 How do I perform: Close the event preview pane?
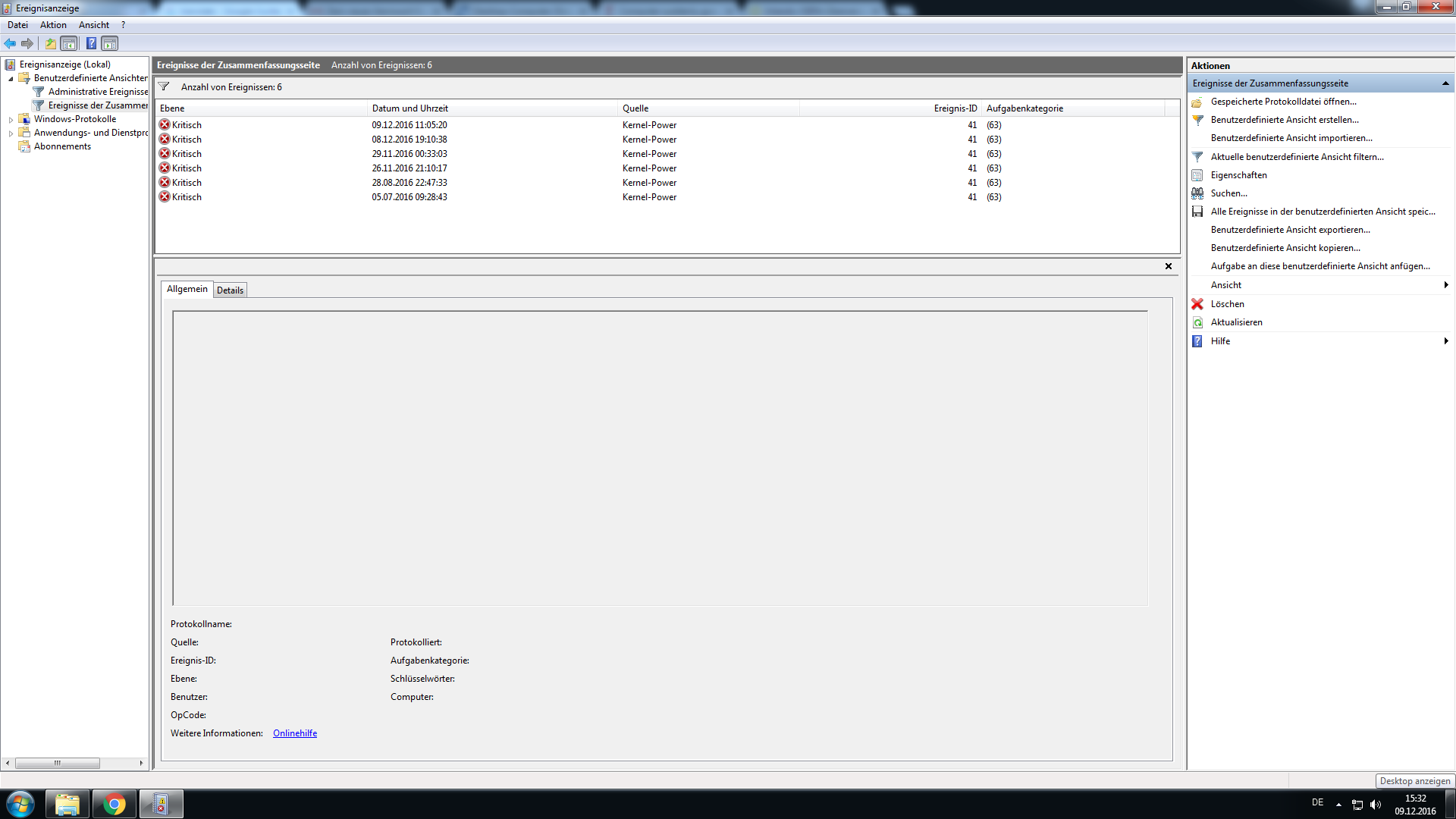pos(1169,266)
